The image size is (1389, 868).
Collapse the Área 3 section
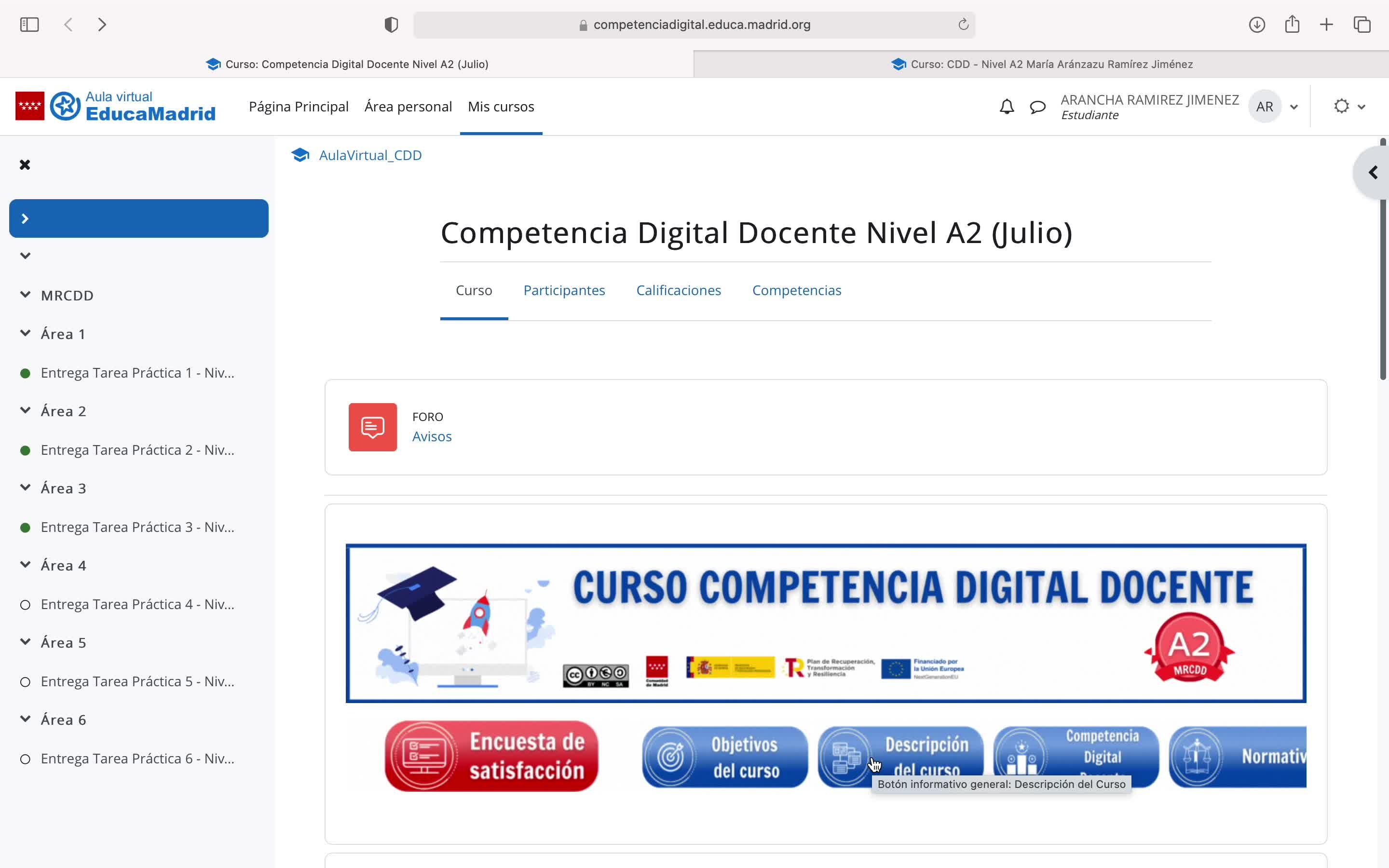click(x=25, y=488)
